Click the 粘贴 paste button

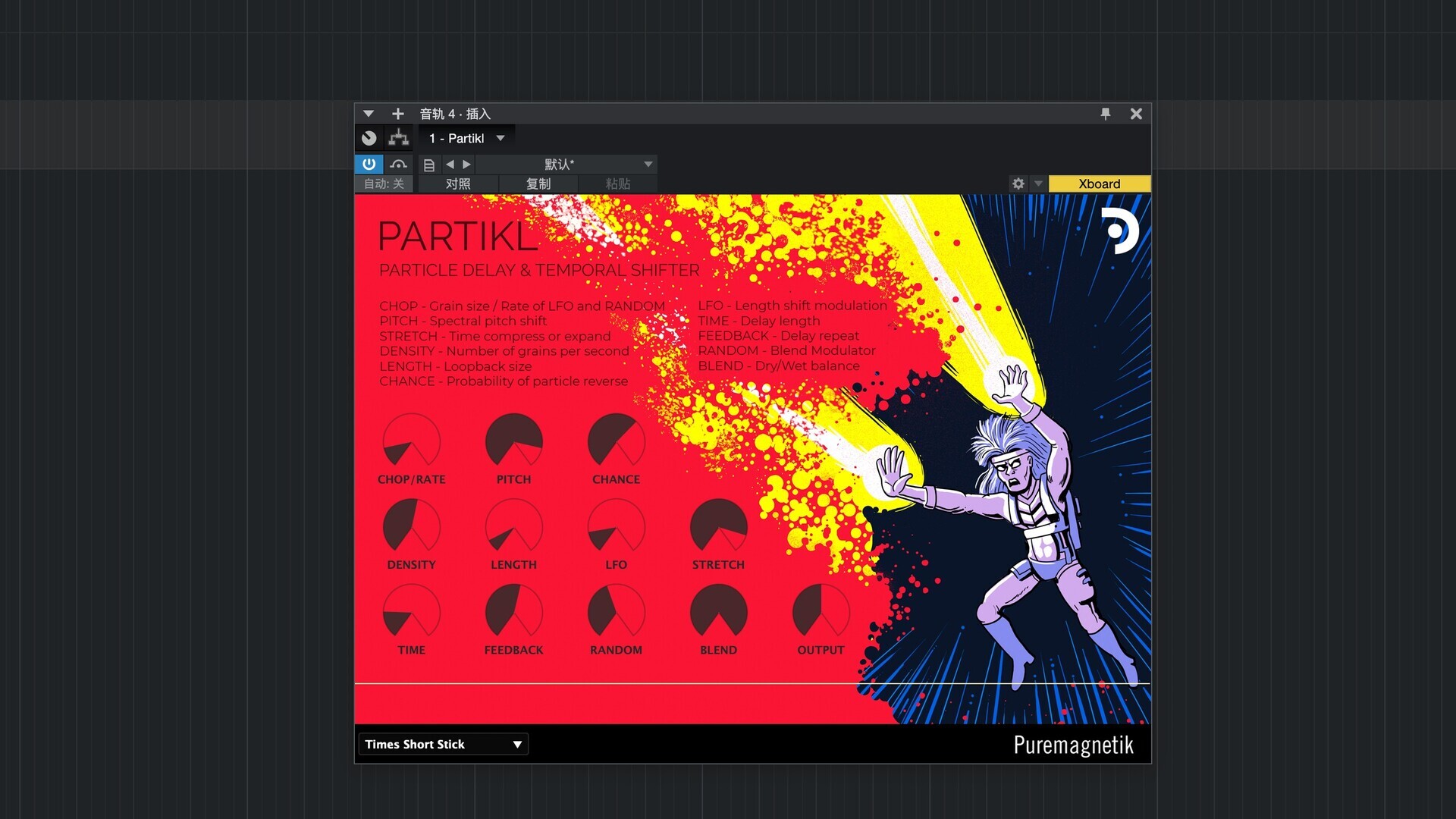tap(618, 184)
